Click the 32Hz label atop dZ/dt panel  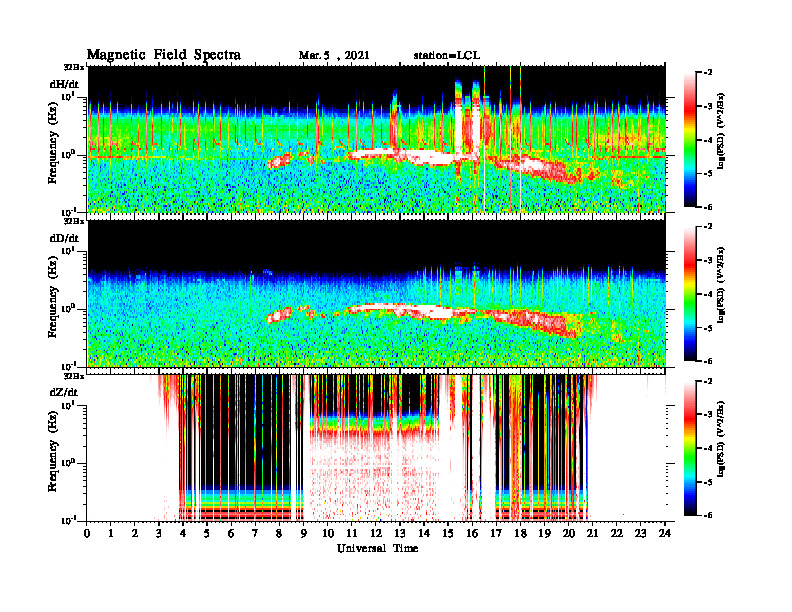pyautogui.click(x=74, y=375)
